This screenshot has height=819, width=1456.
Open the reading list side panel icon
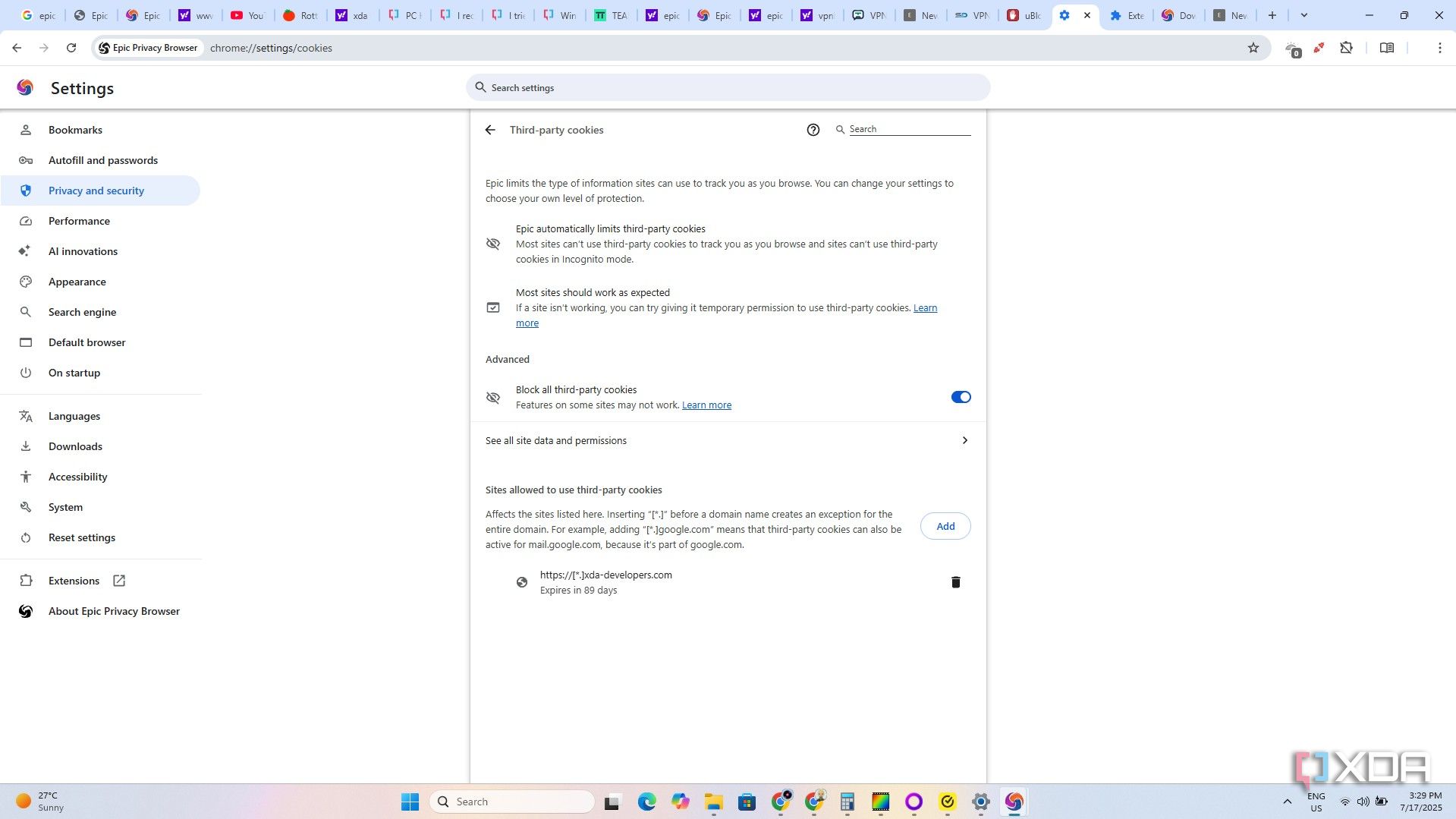1386,48
